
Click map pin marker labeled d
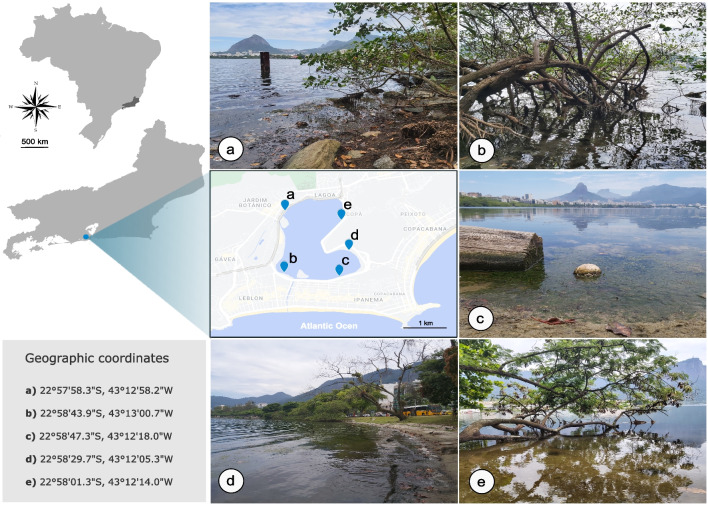pyautogui.click(x=349, y=244)
